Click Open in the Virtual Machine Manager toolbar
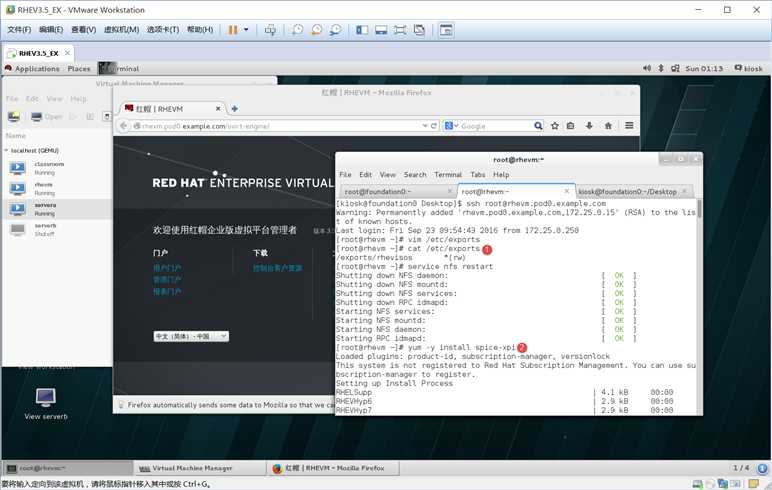 47,116
